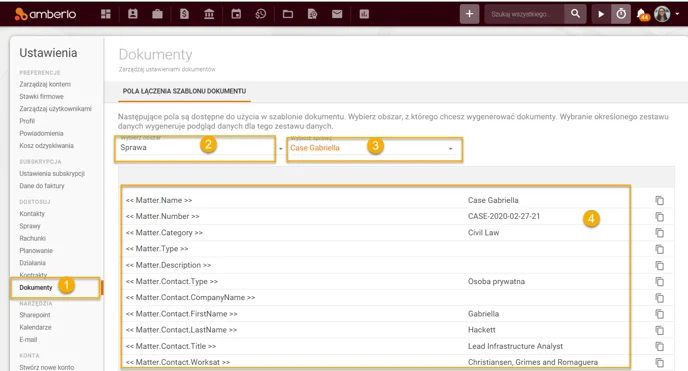This screenshot has width=688, height=371.
Task: Click the CASE-2020-02-27-21 value
Action: click(x=504, y=216)
